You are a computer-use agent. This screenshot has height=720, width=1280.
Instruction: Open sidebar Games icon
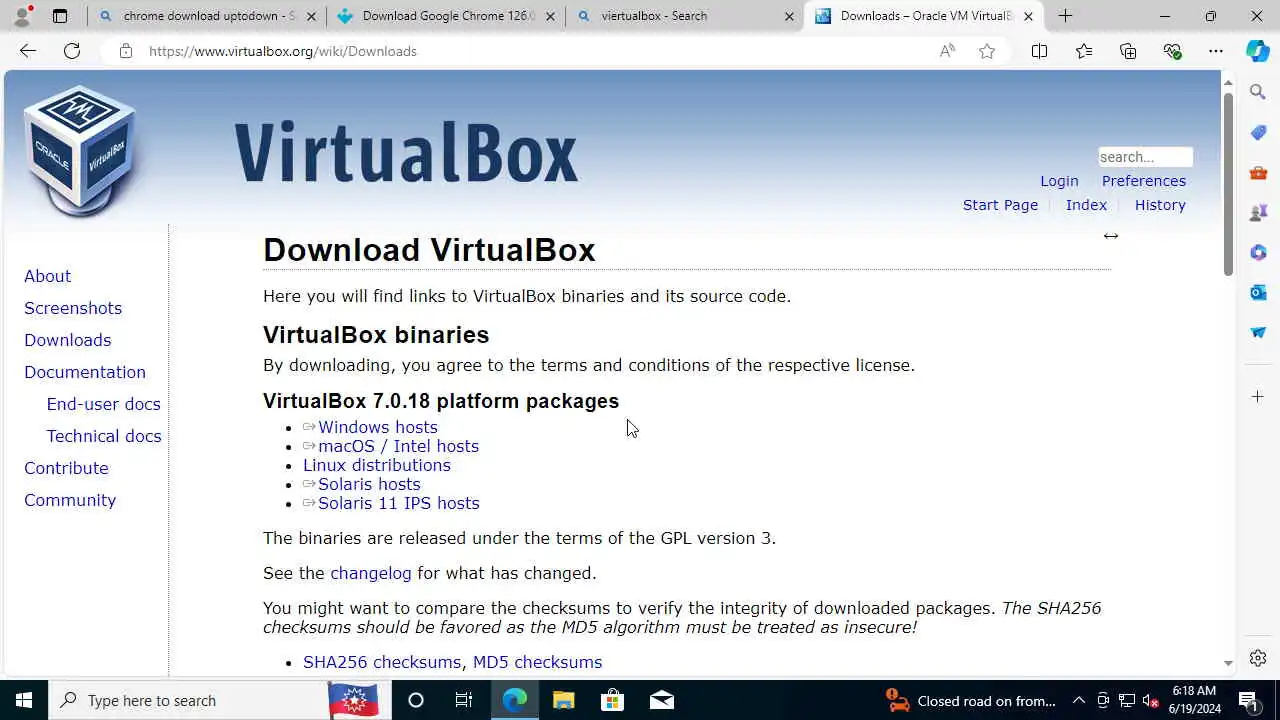[x=1258, y=212]
